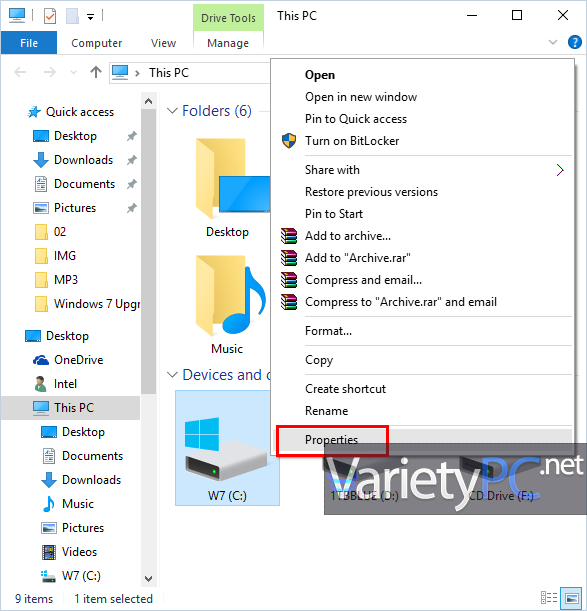This screenshot has width=587, height=611.
Task: Click the New folder quick access icon
Action: (x=72, y=16)
